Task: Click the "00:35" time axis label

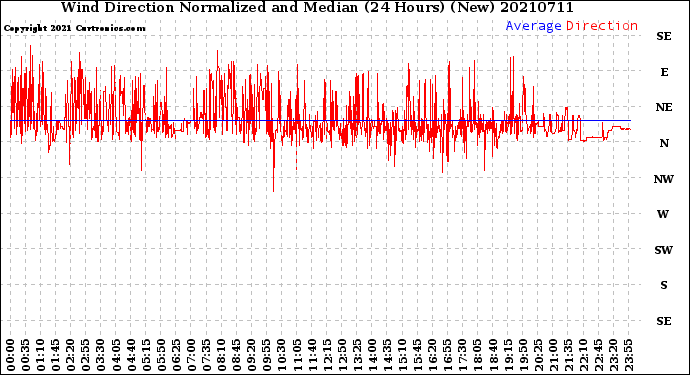Action: [x=26, y=355]
